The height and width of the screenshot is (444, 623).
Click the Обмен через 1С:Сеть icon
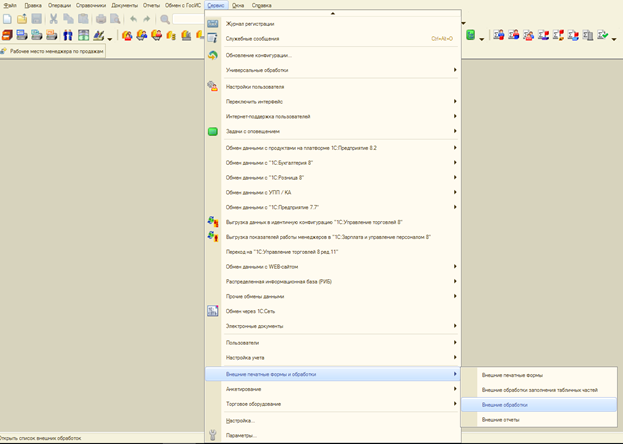[213, 311]
